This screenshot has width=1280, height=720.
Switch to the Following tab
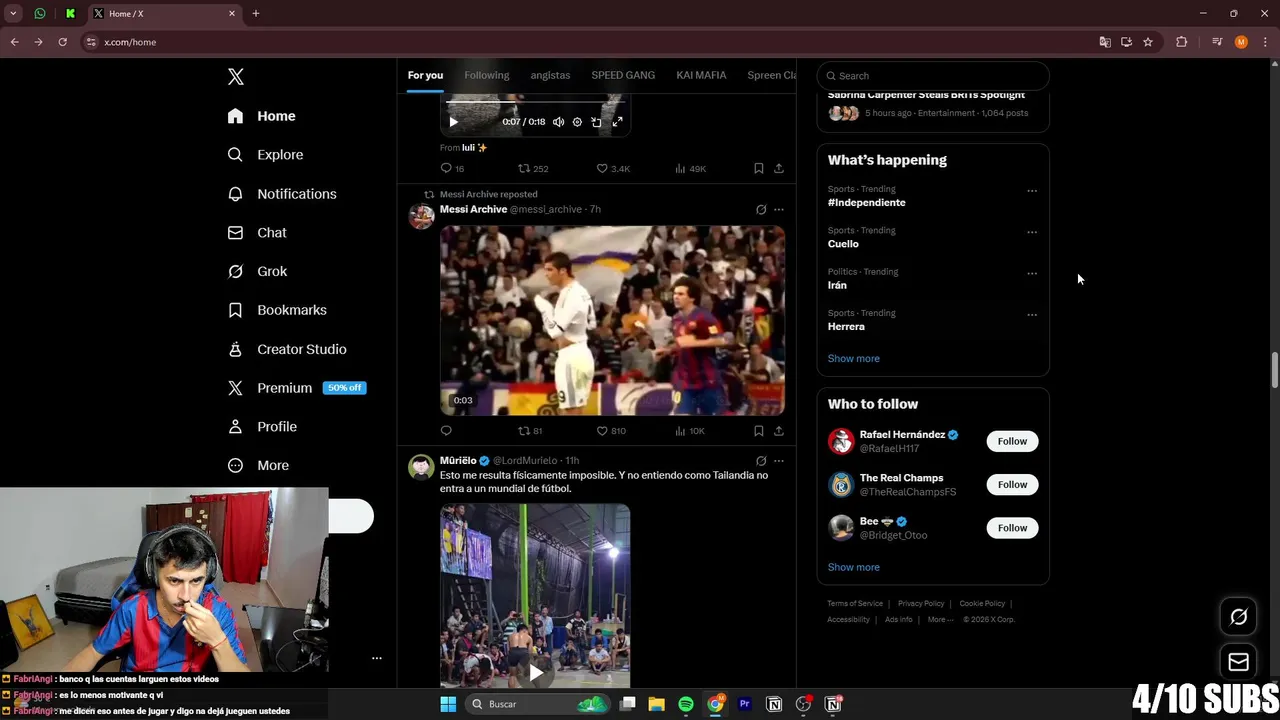pos(486,75)
